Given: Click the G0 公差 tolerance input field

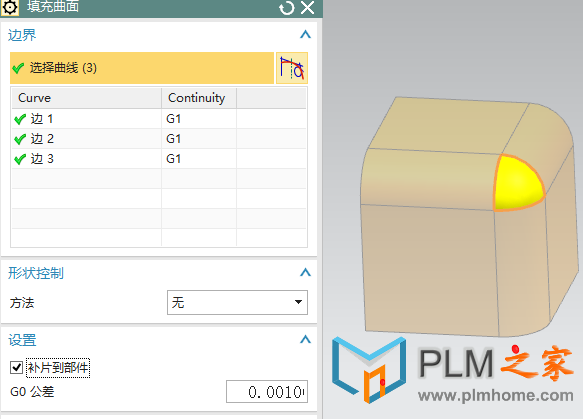Looking at the screenshot, I should (x=267, y=391).
